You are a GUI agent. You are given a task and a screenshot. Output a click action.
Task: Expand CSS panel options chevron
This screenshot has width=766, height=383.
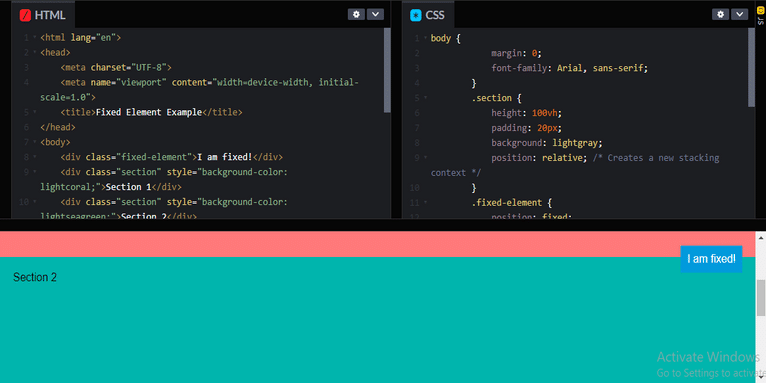(x=739, y=14)
